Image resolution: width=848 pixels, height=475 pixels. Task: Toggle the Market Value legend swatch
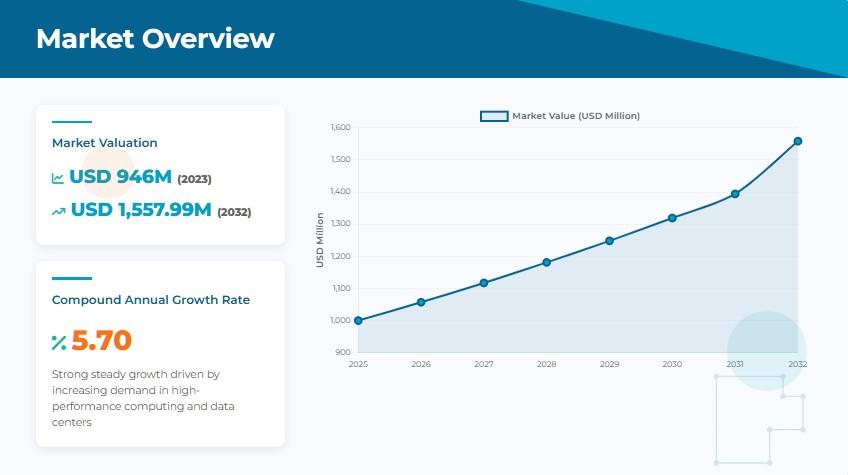tap(494, 116)
